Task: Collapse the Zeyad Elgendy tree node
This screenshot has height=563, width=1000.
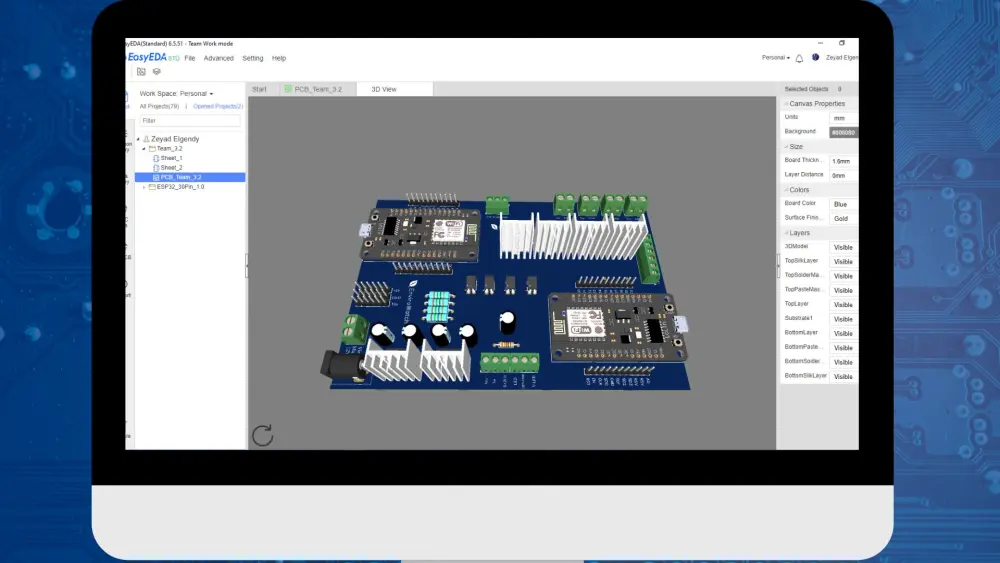Action: click(138, 139)
